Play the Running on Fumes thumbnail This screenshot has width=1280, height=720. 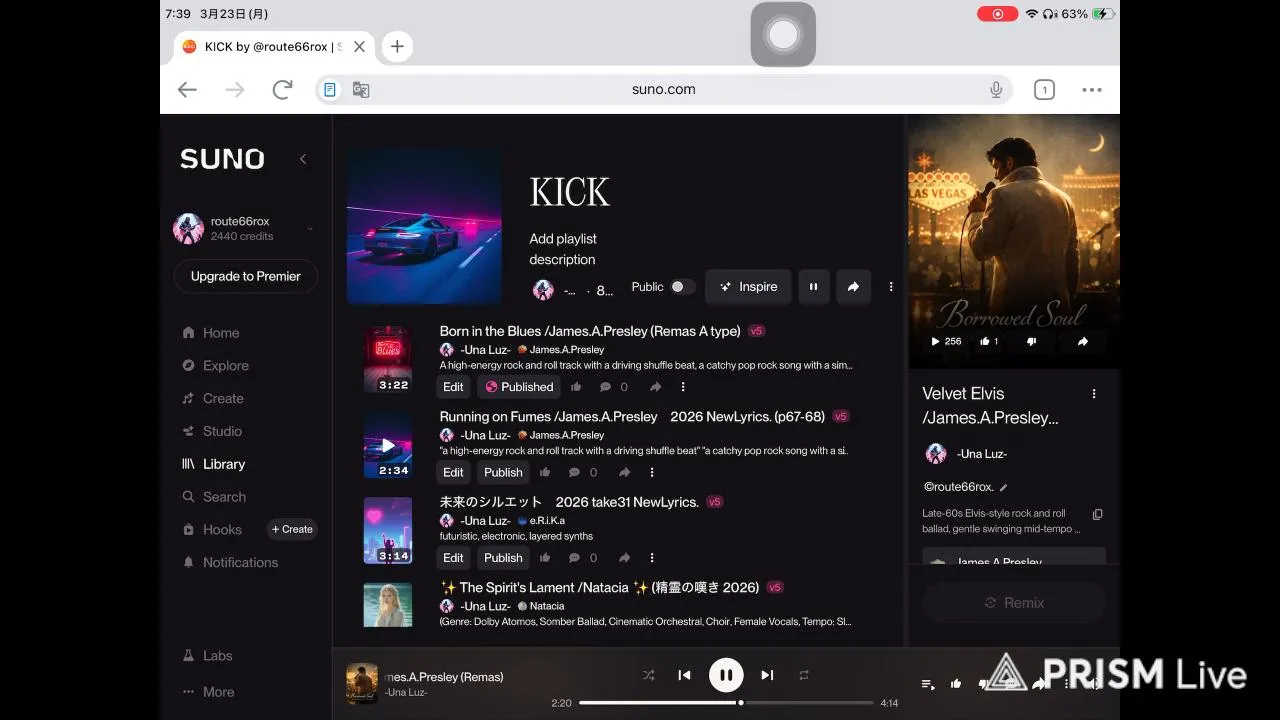388,446
